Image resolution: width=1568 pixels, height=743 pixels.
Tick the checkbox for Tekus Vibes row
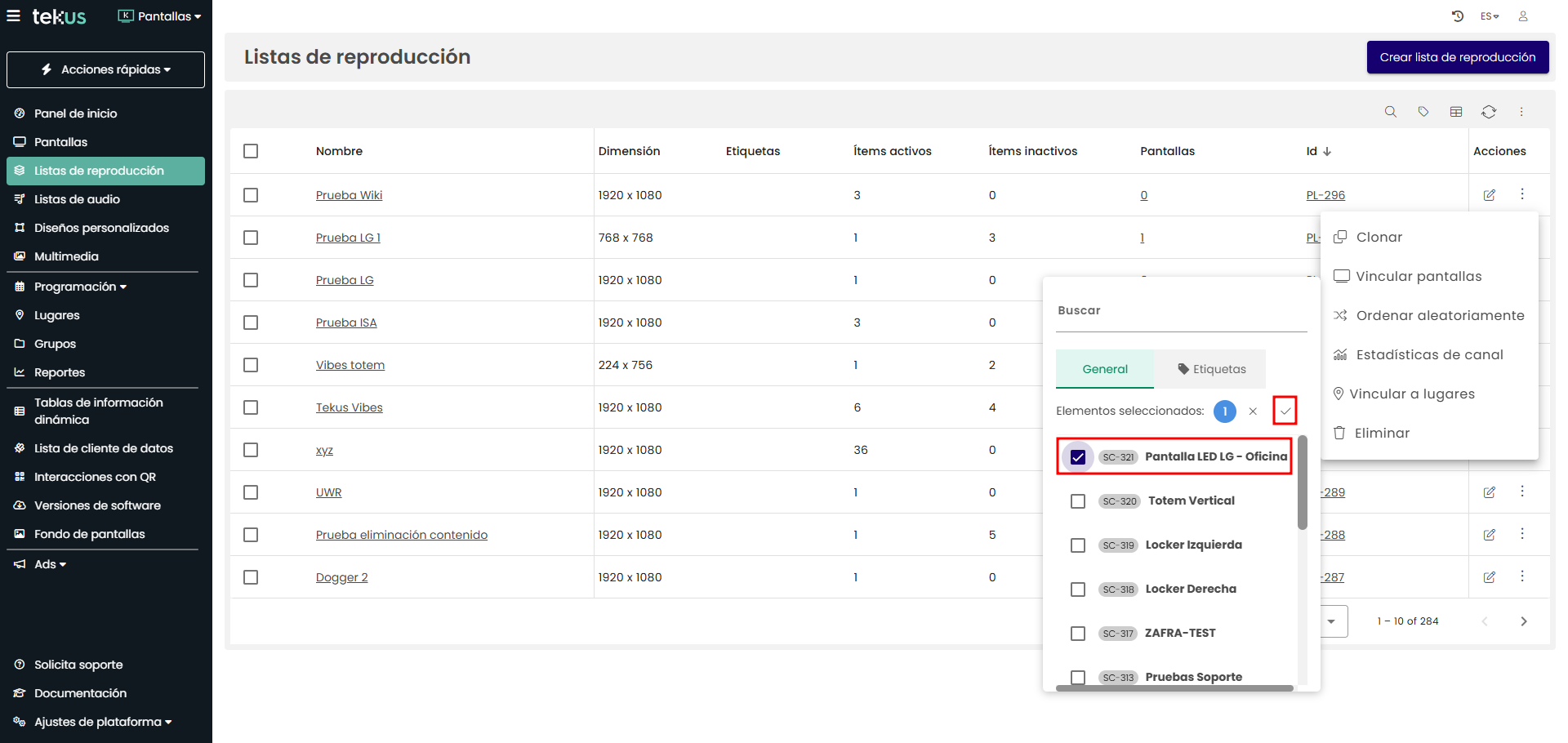pyautogui.click(x=251, y=407)
